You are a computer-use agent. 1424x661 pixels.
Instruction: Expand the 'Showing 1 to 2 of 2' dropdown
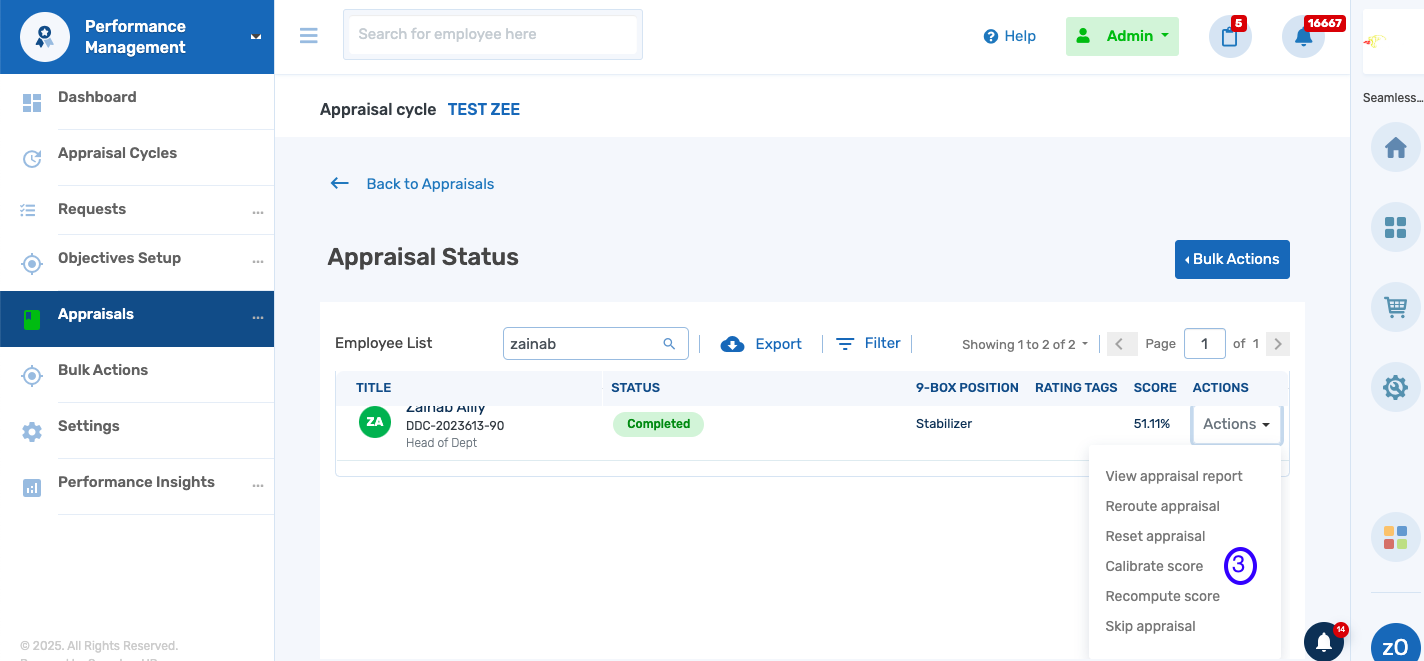tap(1024, 344)
